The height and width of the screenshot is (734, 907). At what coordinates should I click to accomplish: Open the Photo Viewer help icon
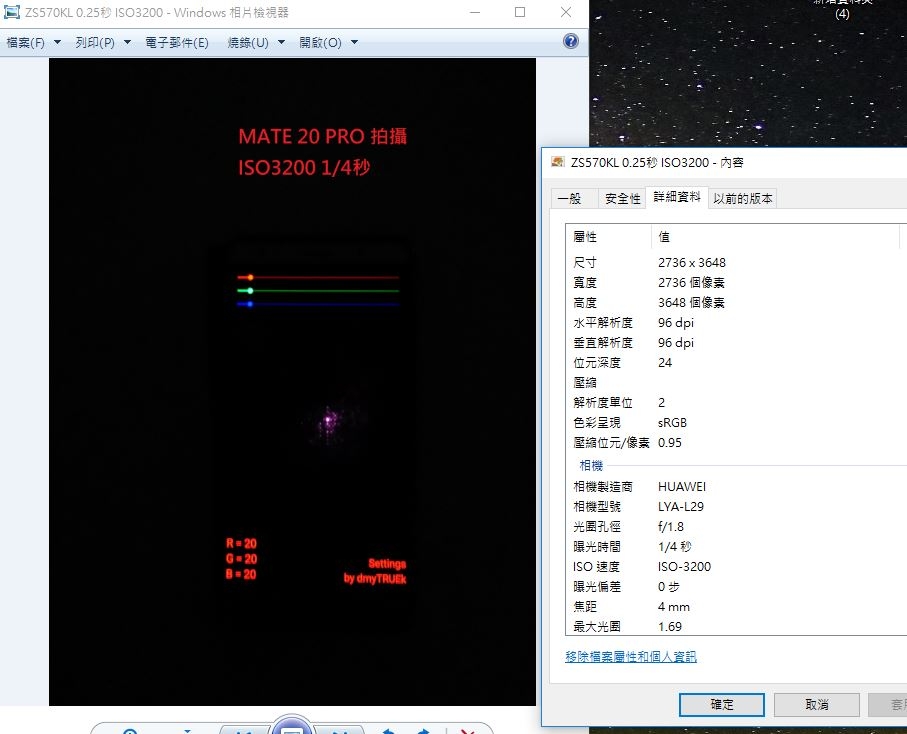[x=570, y=41]
